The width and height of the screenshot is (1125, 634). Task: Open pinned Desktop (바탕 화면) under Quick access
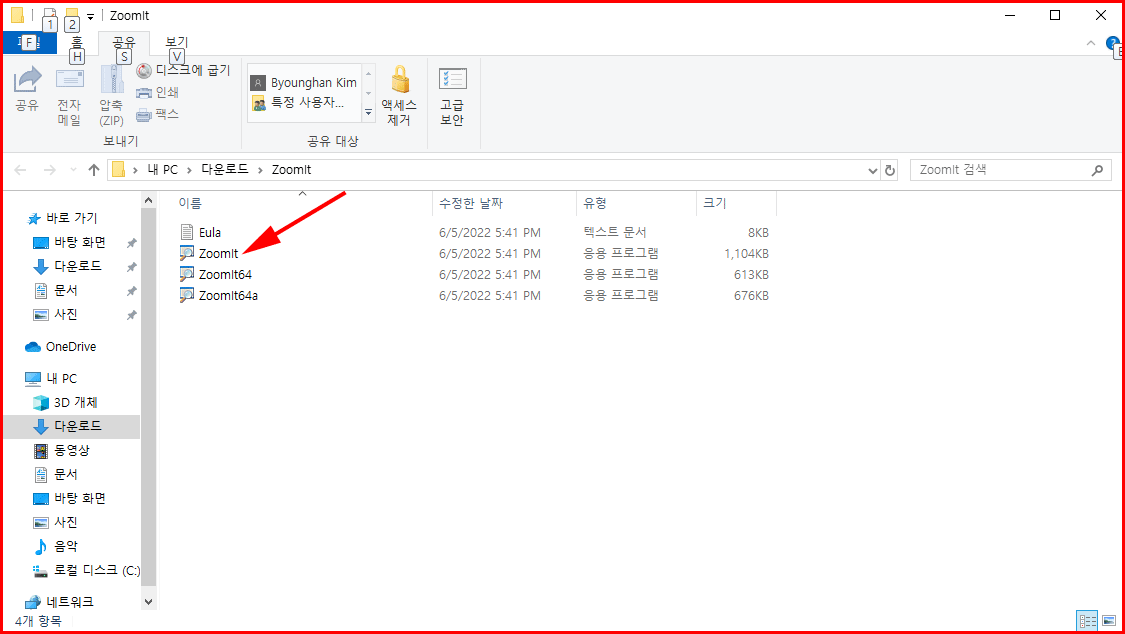tap(80, 242)
